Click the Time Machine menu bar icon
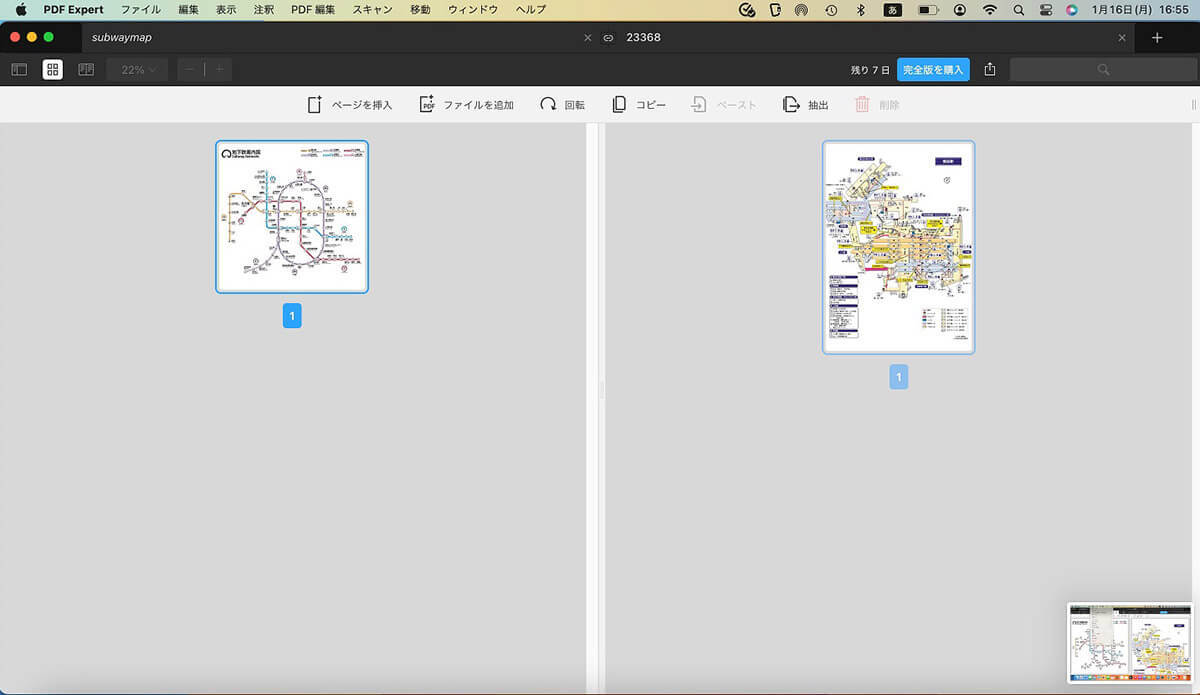The height and width of the screenshot is (695, 1200). coord(831,9)
